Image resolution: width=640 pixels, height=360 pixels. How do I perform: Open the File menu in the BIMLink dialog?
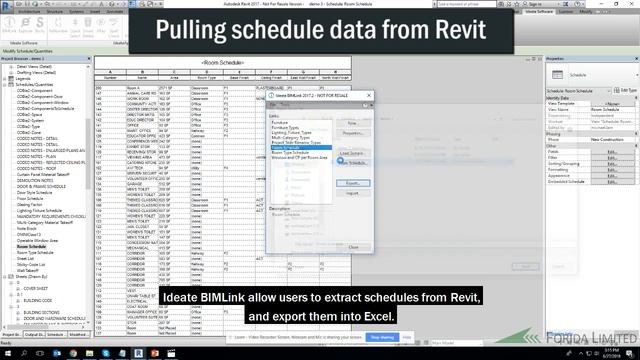[273, 105]
